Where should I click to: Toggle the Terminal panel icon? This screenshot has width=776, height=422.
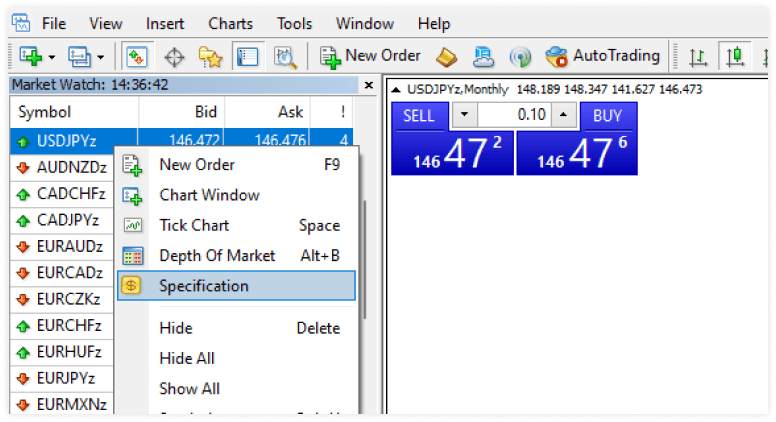coord(247,57)
